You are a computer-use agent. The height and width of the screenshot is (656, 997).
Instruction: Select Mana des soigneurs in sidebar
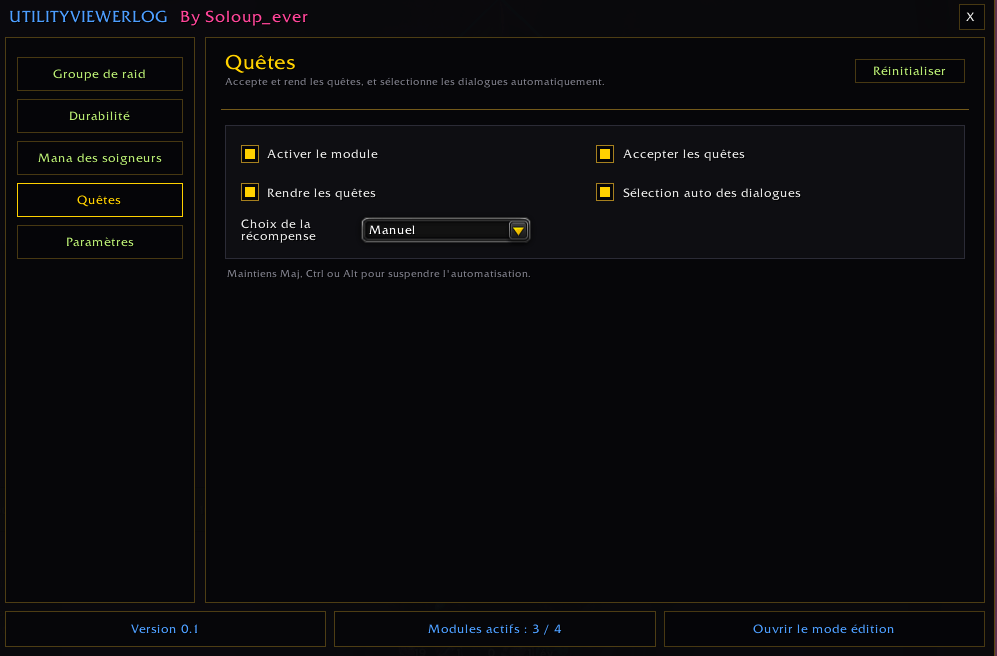click(x=100, y=158)
